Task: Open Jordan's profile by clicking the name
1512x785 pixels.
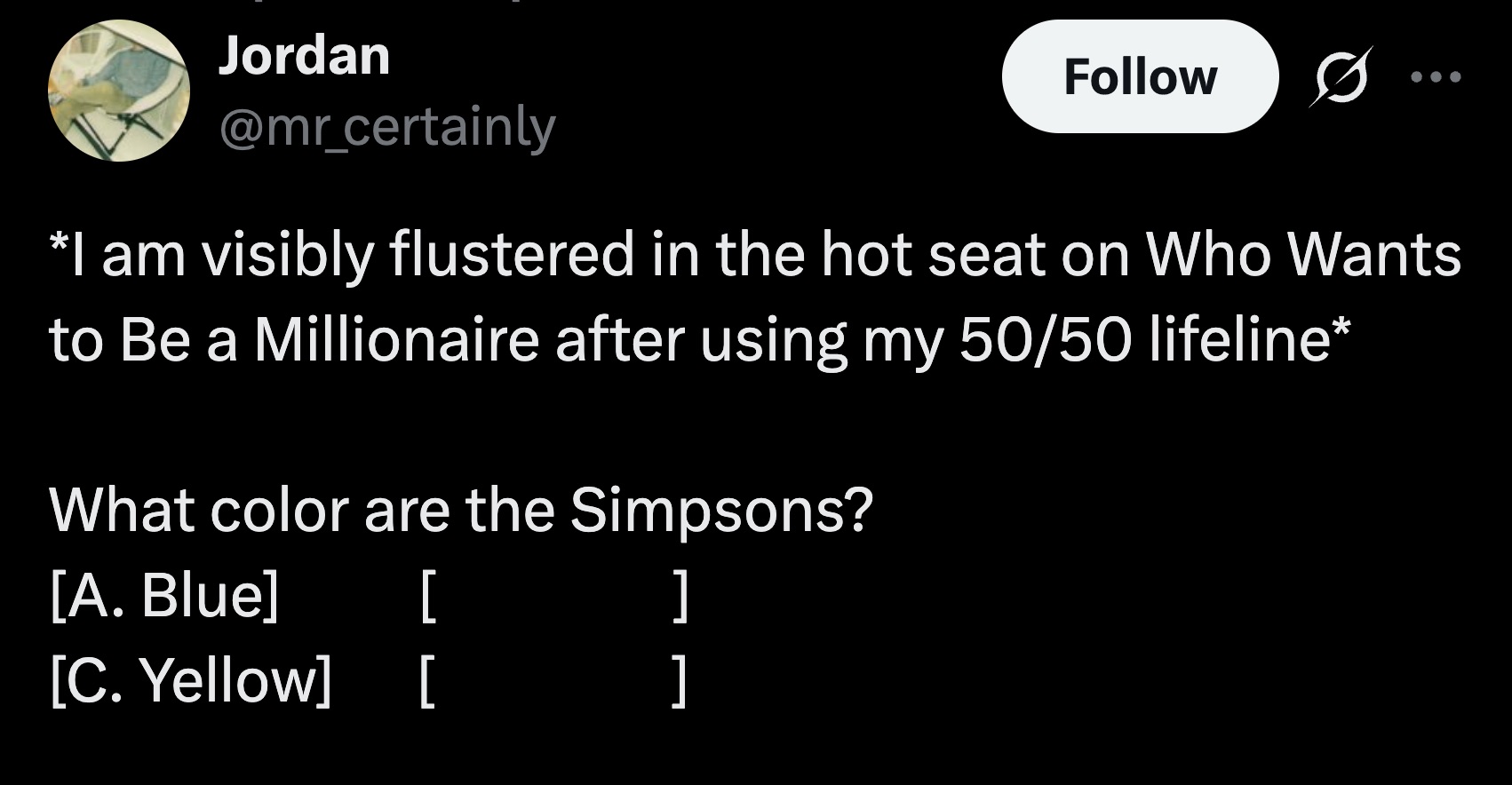Action: point(305,55)
